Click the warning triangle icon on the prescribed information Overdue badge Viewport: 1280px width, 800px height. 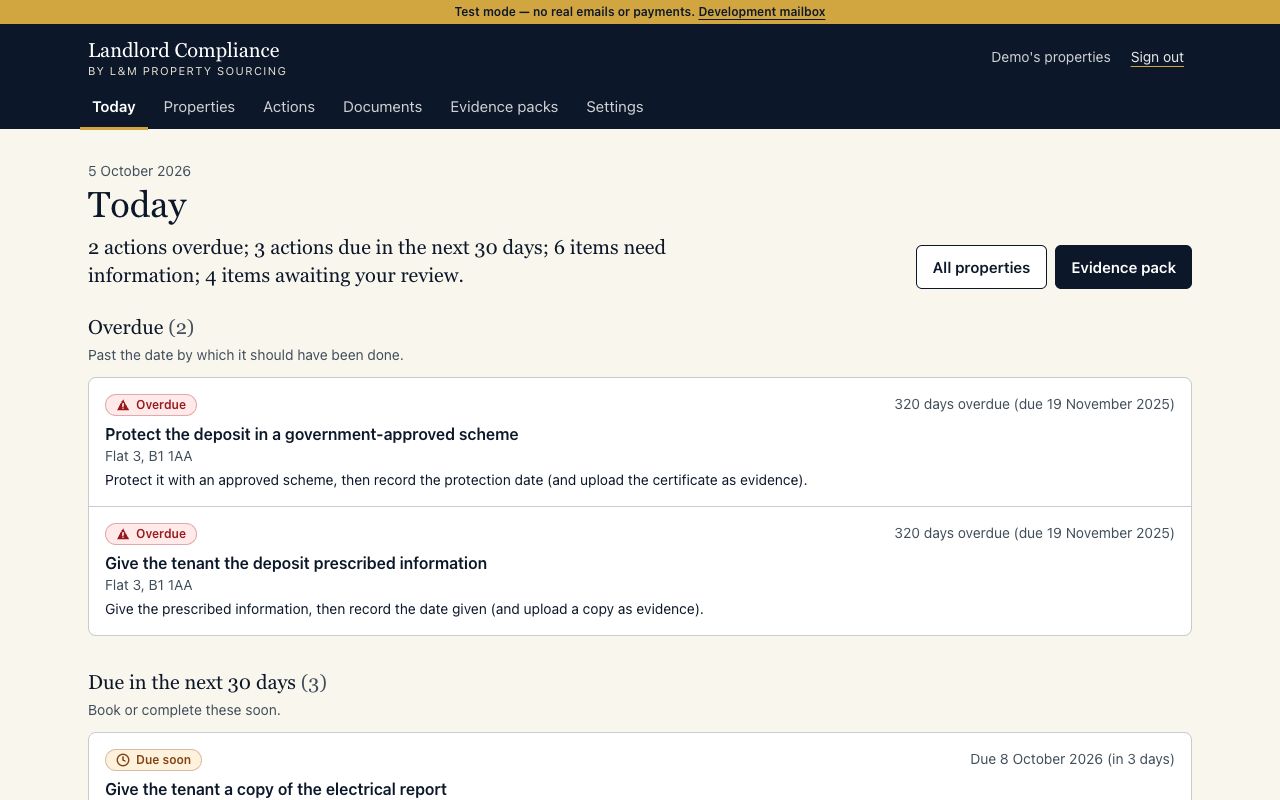pyautogui.click(x=123, y=534)
